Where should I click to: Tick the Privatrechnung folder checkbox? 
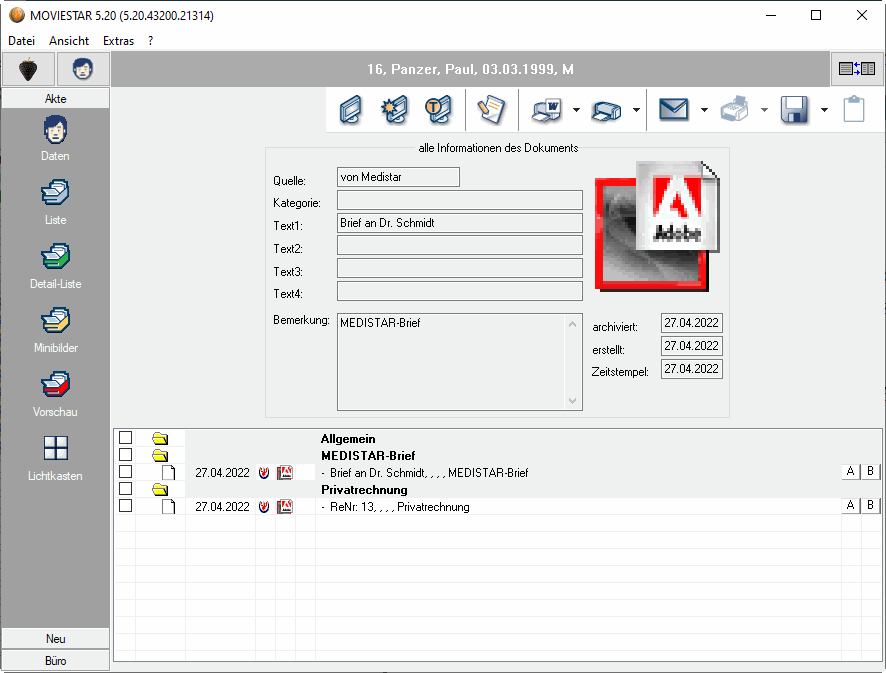point(125,489)
